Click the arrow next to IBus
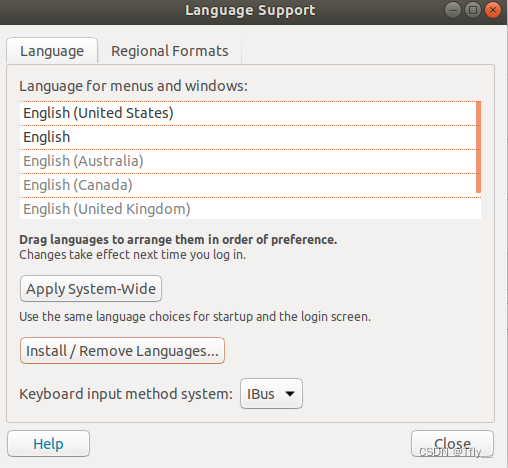This screenshot has height=468, width=508. 290,394
